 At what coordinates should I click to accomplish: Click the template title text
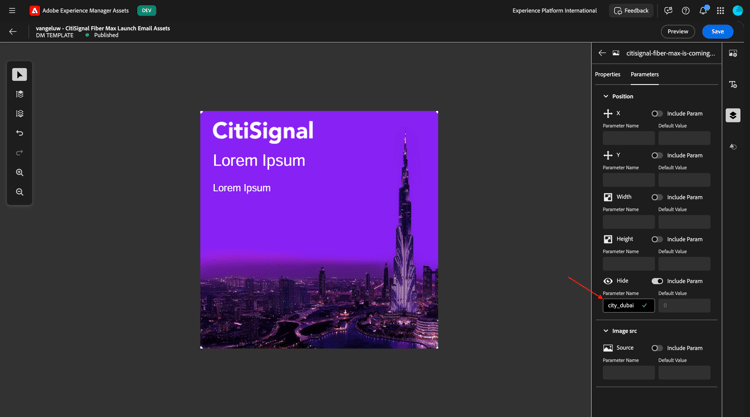(103, 28)
